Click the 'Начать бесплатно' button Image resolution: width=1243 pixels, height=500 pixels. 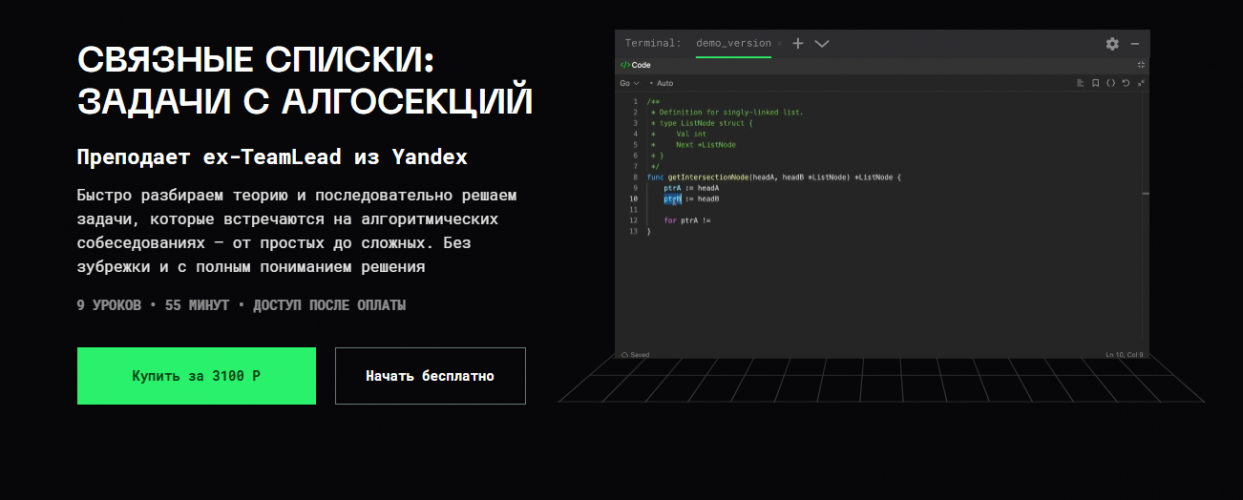430,376
